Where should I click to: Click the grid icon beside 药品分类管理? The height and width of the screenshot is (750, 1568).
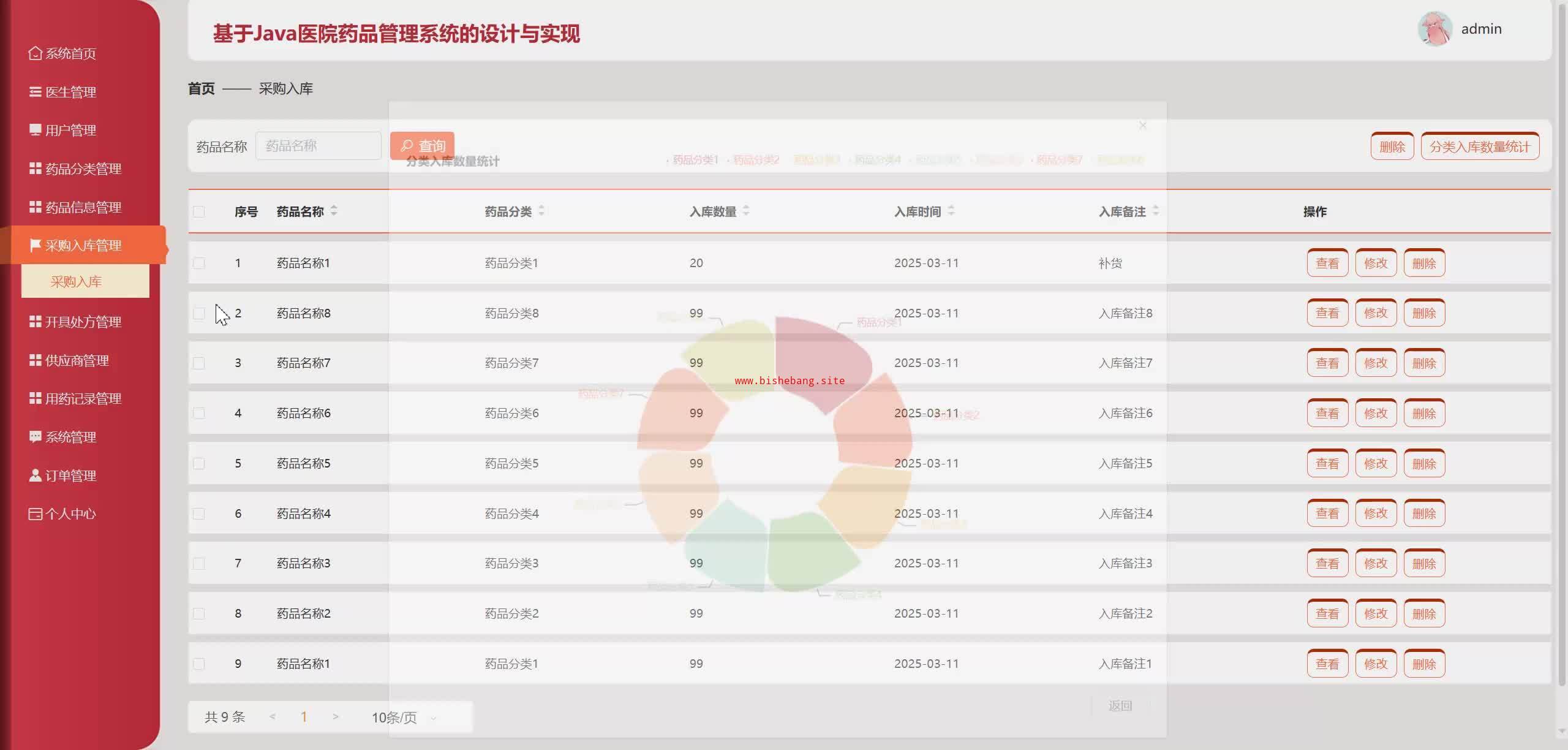(35, 169)
